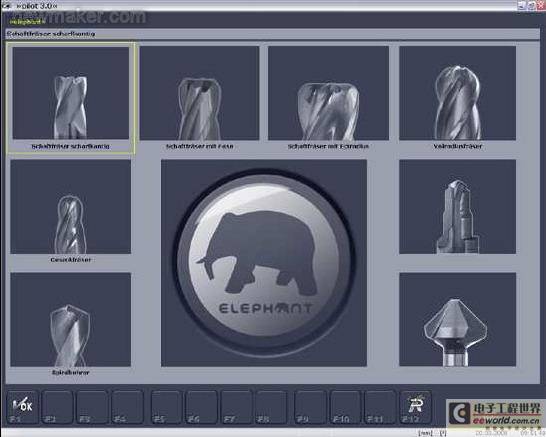
Task: Click the empty F5 function key
Action: pos(166,407)
